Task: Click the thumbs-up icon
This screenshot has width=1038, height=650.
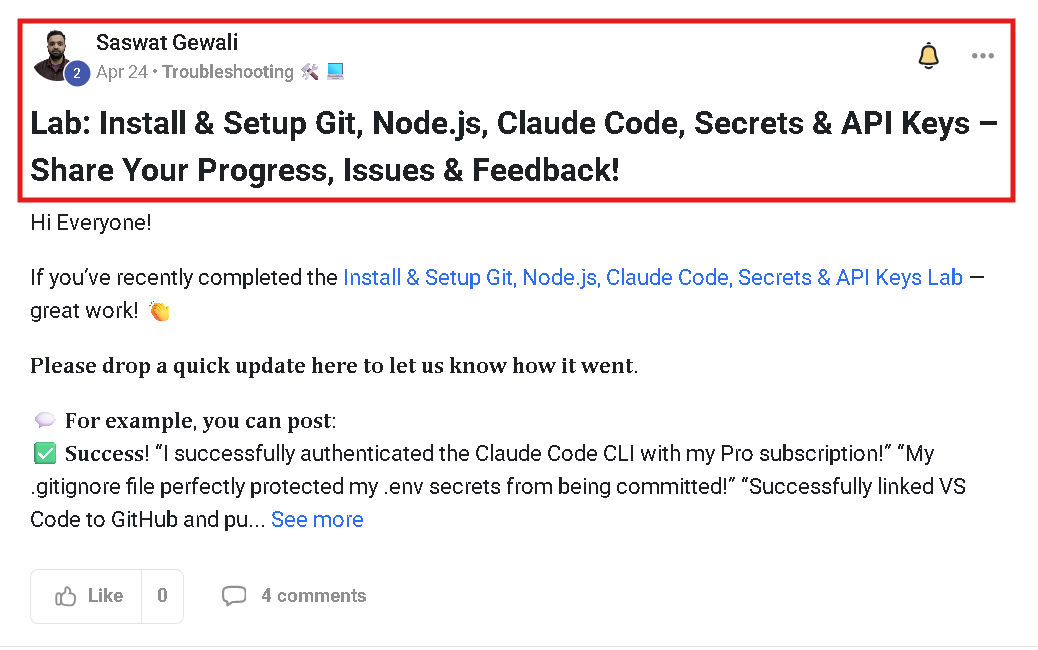Action: click(x=66, y=596)
